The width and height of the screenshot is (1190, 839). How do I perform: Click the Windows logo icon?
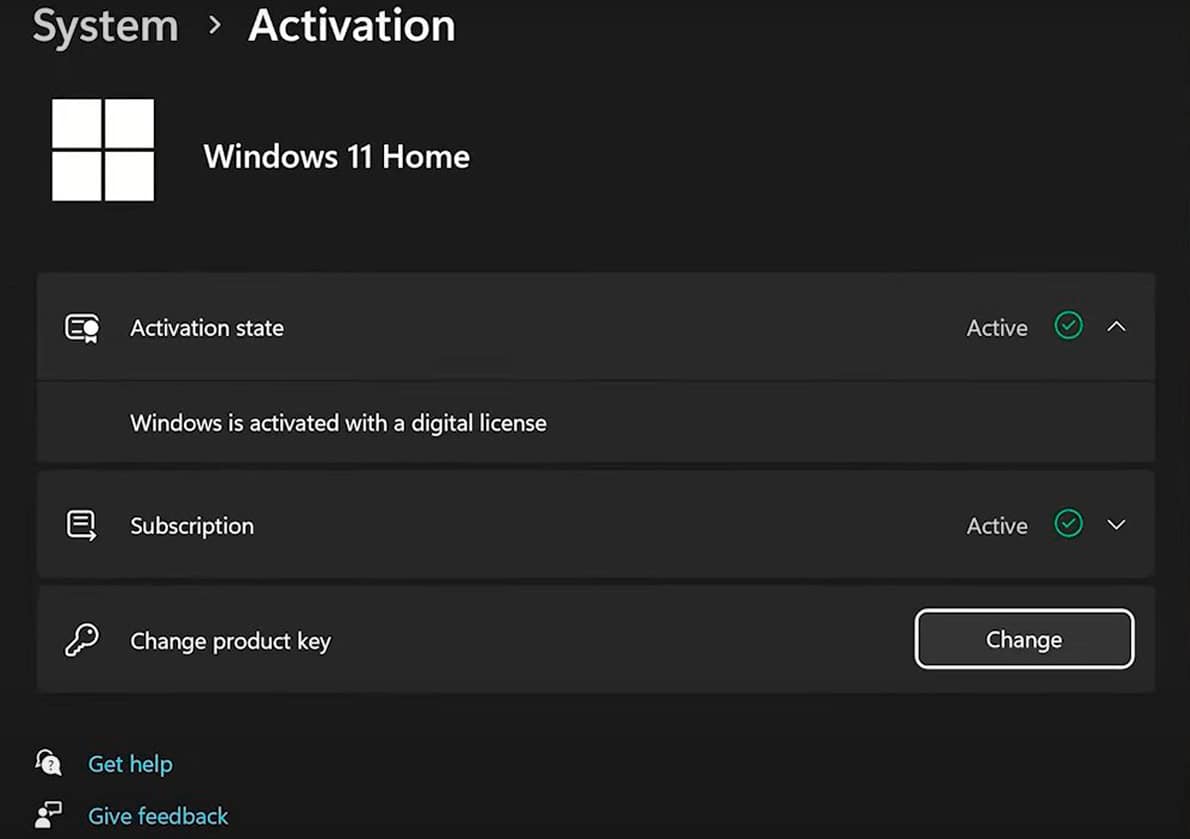click(x=102, y=150)
